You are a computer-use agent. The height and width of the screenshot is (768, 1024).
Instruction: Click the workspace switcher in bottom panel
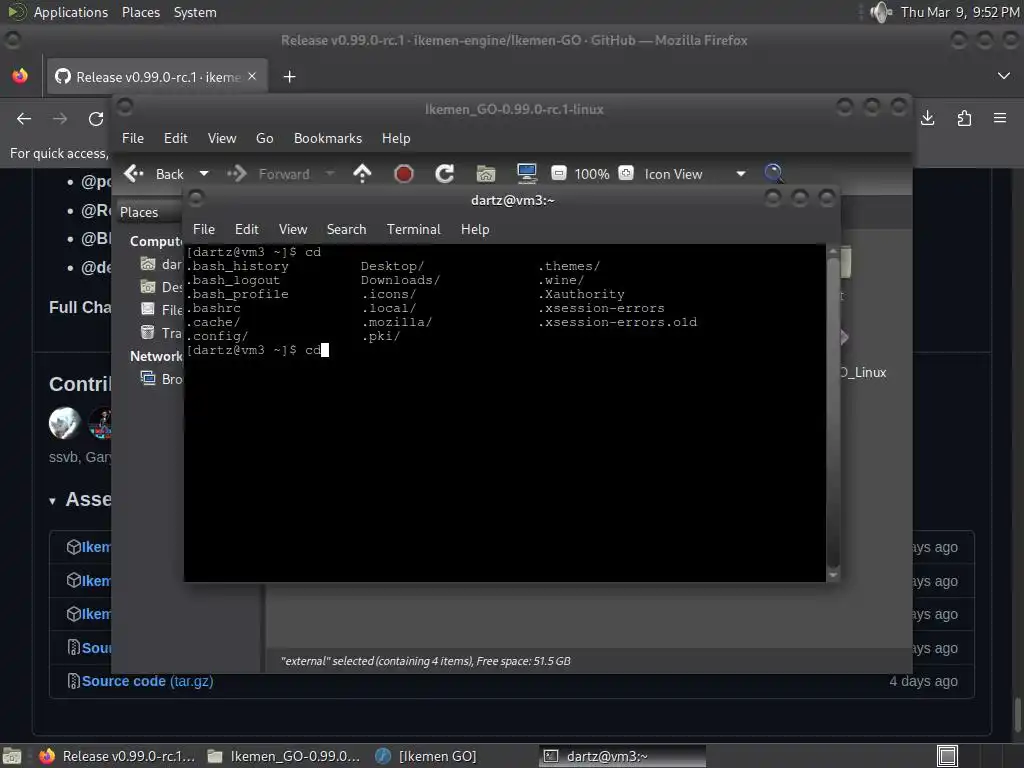click(947, 756)
